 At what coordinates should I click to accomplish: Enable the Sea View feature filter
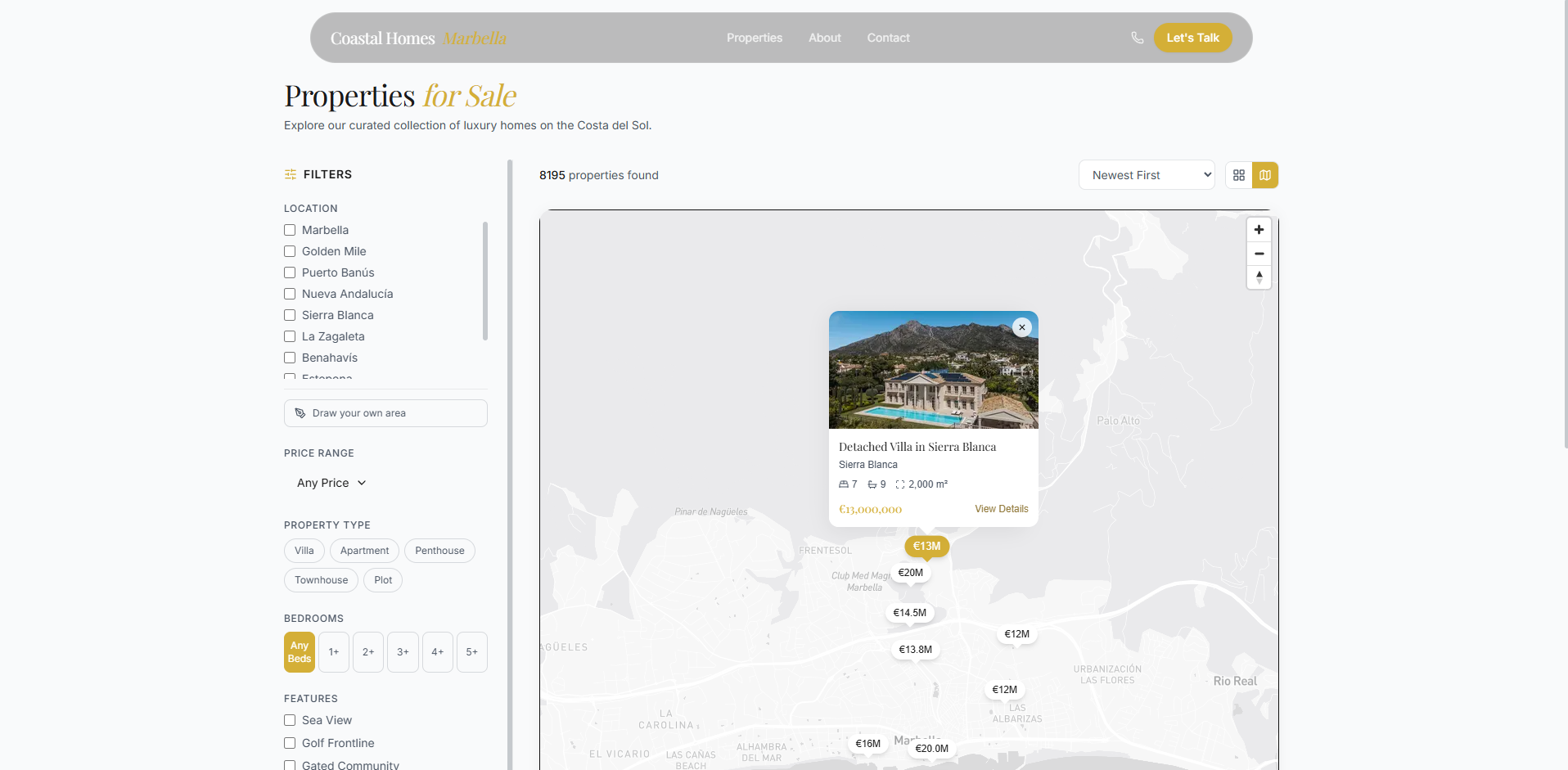(x=289, y=720)
